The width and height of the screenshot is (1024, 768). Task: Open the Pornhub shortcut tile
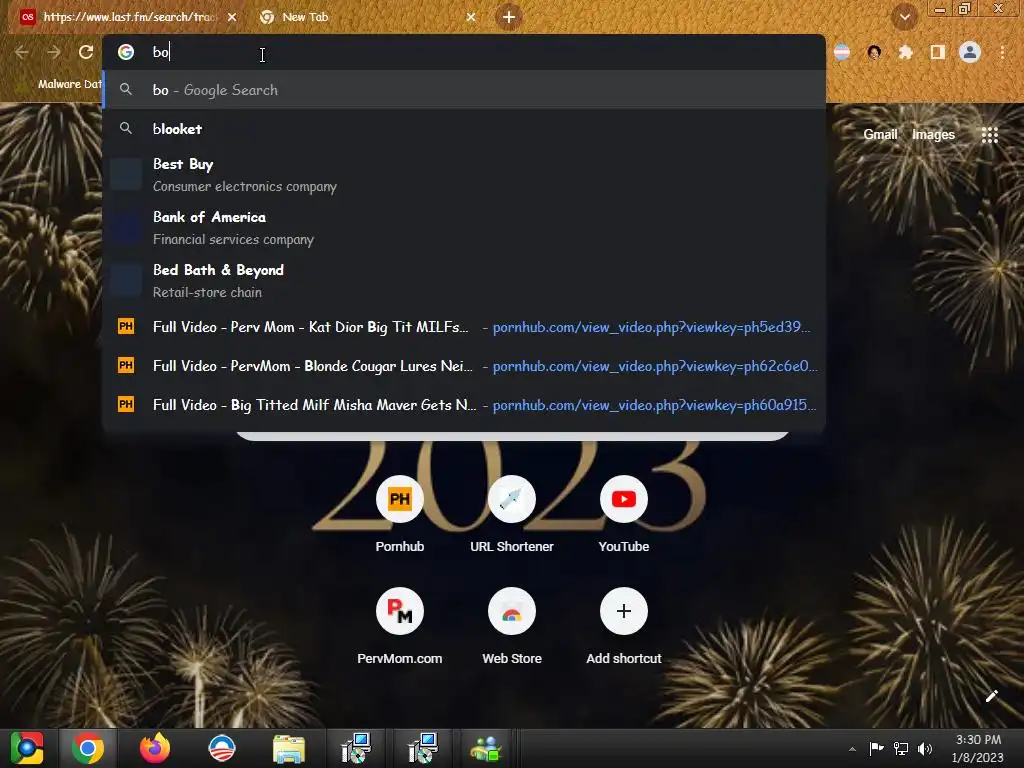coord(400,515)
